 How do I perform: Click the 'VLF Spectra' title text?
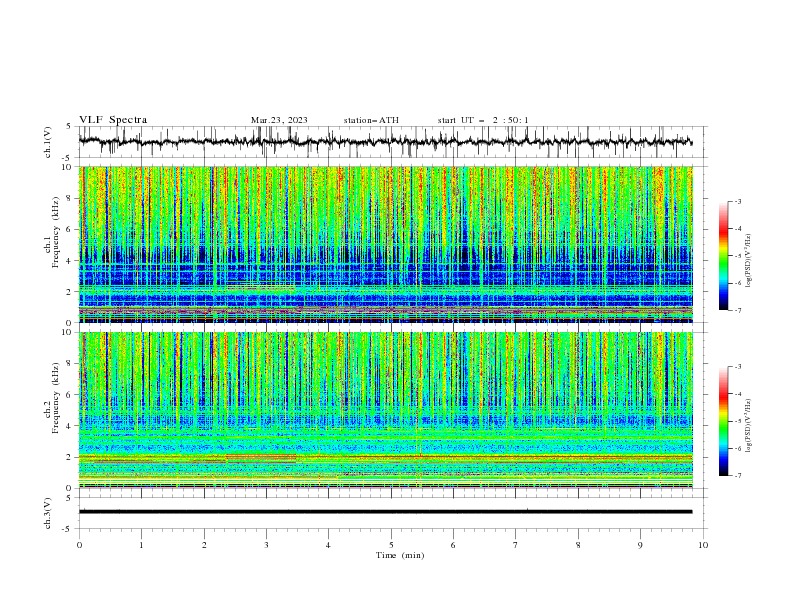tap(113, 120)
